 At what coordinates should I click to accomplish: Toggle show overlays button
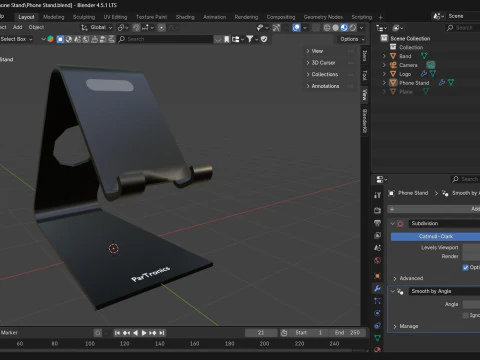(296, 28)
